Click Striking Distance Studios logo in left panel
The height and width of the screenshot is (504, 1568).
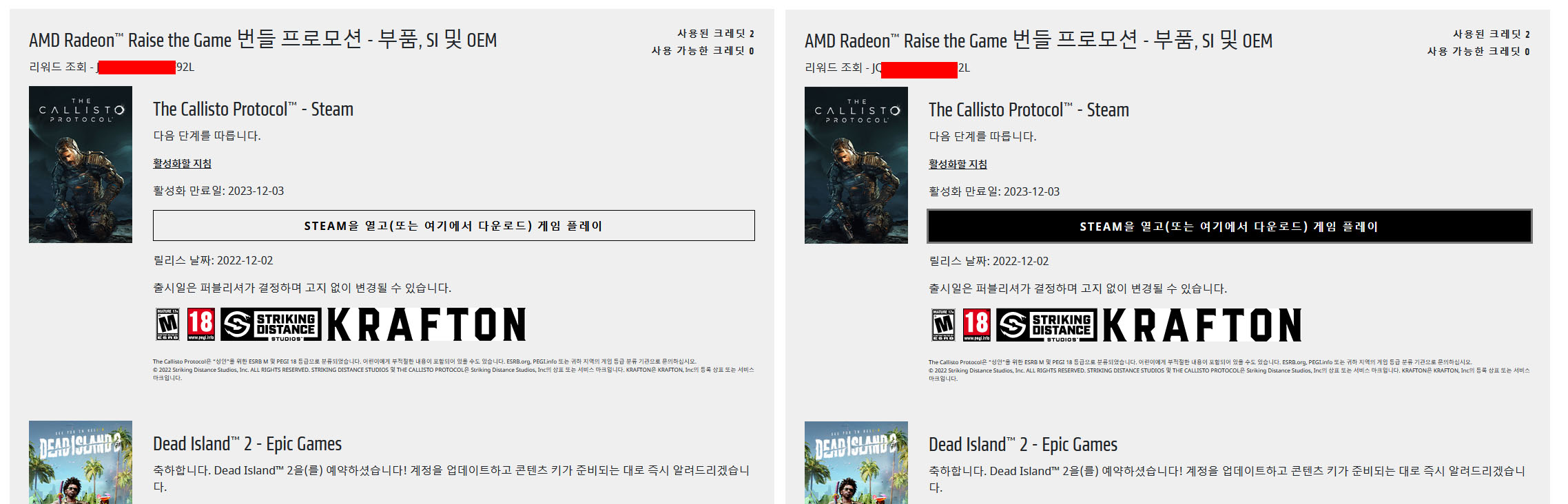click(x=271, y=325)
